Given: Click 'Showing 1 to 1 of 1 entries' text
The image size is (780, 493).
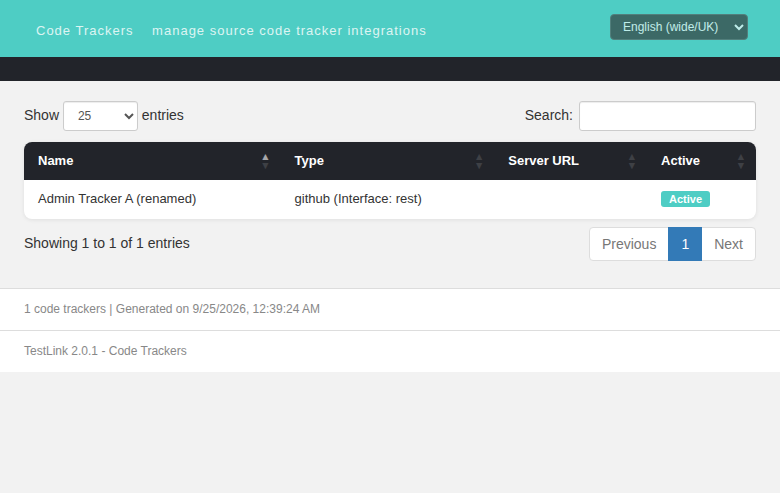Looking at the screenshot, I should [107, 243].
